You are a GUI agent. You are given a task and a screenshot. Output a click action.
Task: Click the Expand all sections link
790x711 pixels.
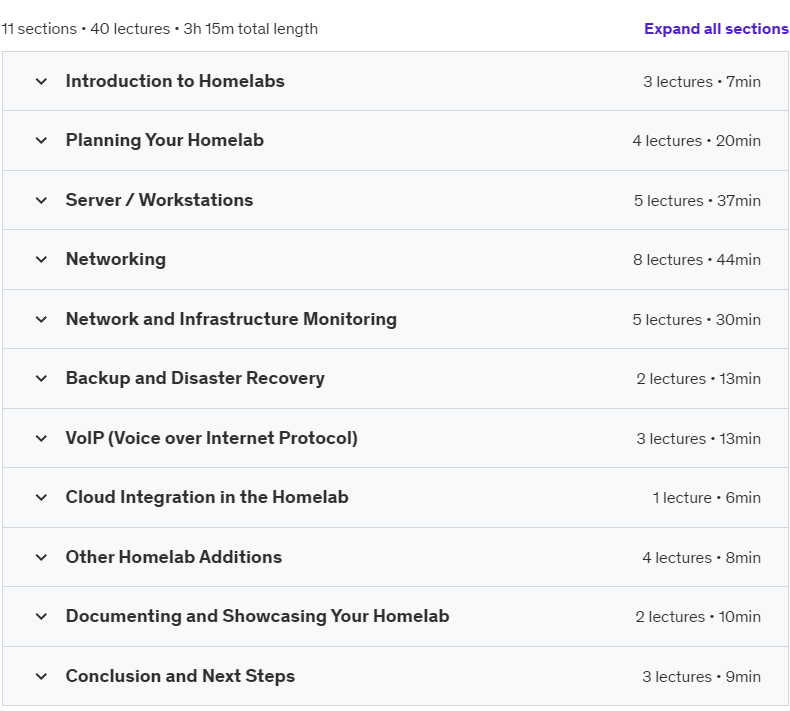click(716, 29)
